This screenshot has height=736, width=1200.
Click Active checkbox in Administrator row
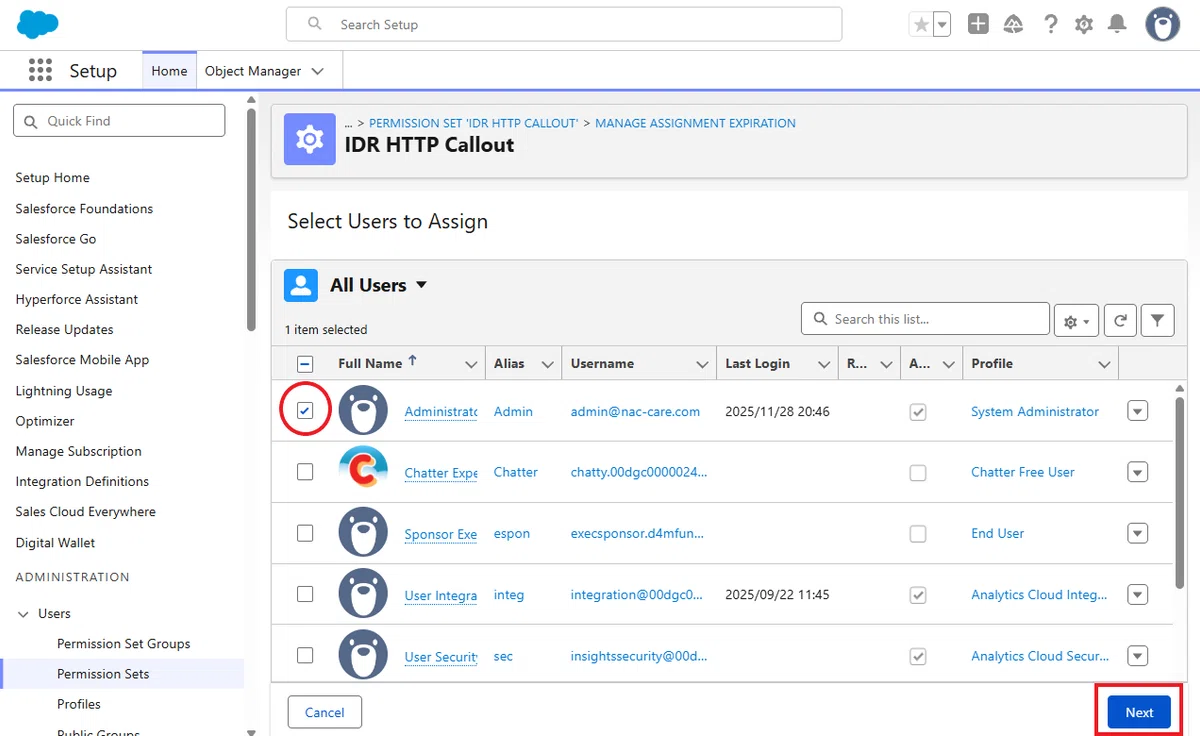coord(918,412)
